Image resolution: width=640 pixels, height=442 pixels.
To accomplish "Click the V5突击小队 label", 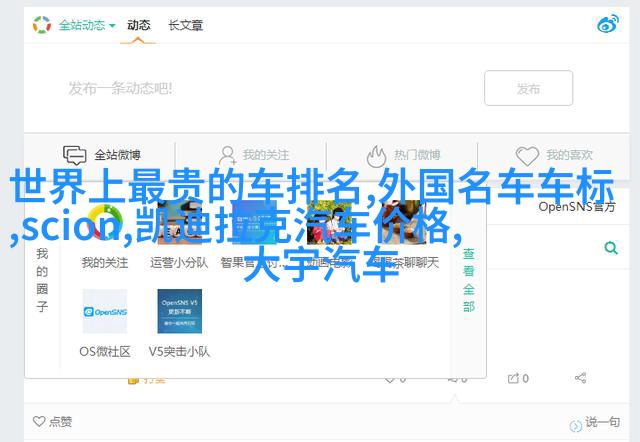I will tap(179, 351).
